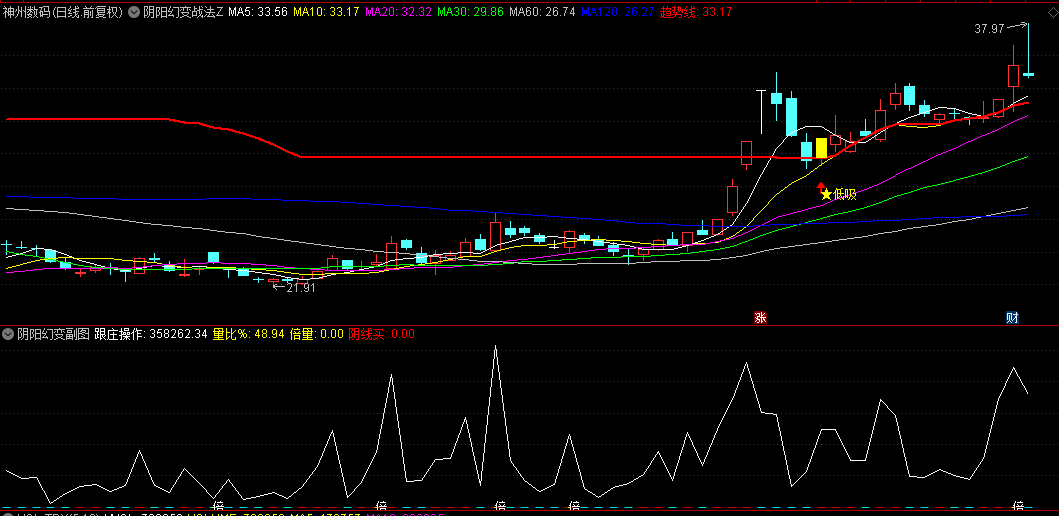Click the blue 财 marker icon
The image size is (1059, 516).
tap(1012, 318)
